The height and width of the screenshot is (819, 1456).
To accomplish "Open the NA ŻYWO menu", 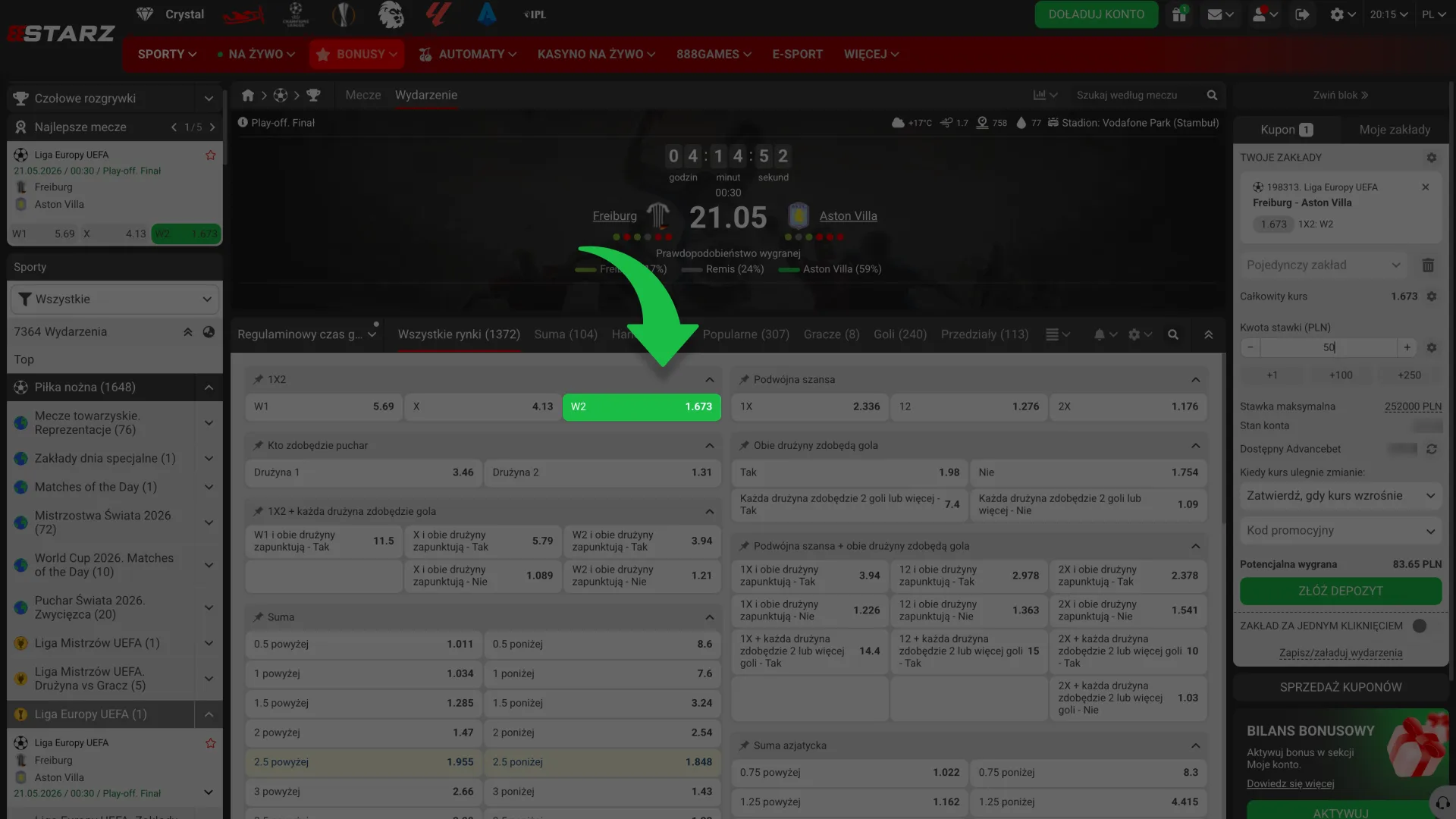I will click(x=256, y=55).
